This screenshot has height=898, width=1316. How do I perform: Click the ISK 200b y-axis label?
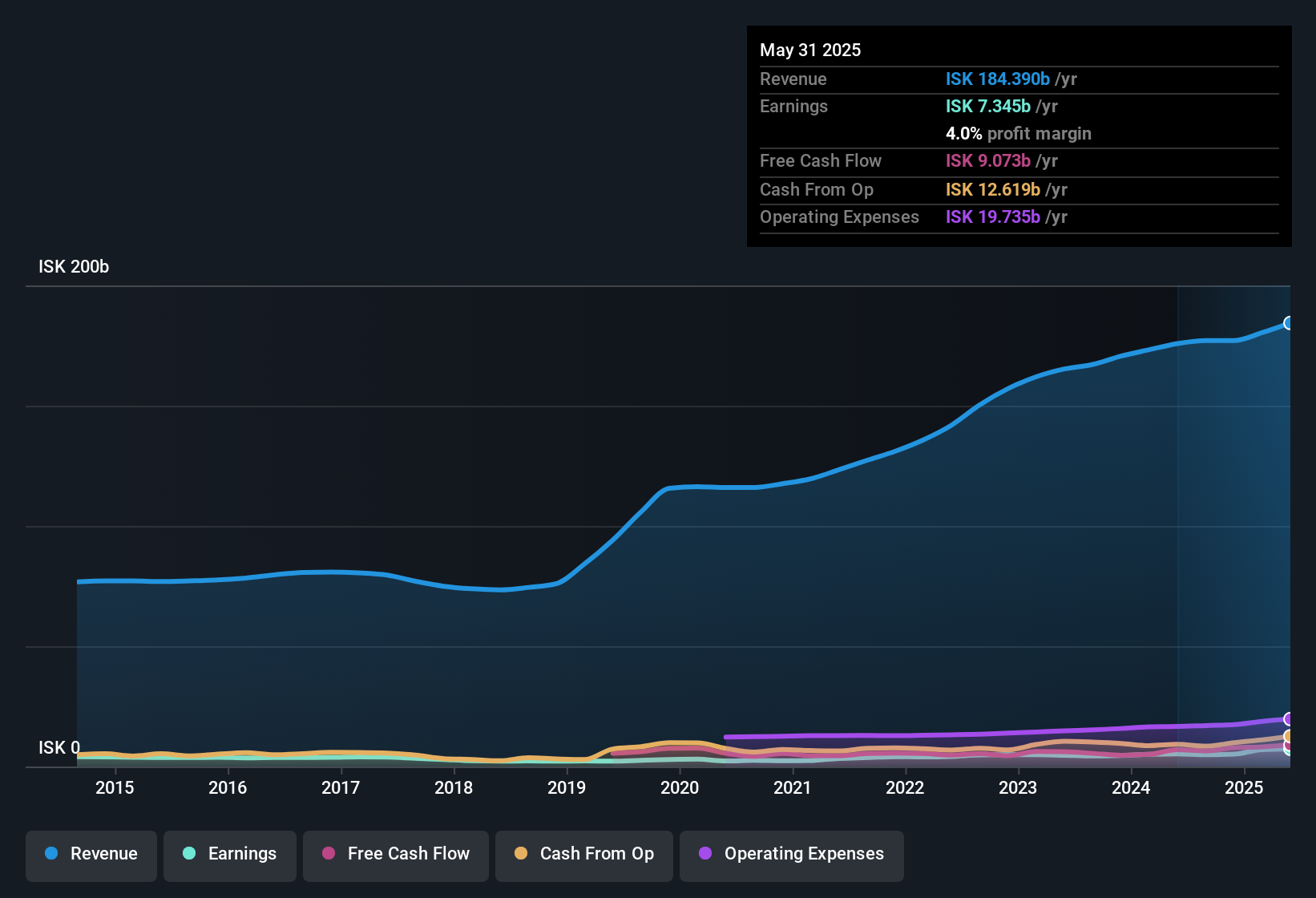(74, 267)
